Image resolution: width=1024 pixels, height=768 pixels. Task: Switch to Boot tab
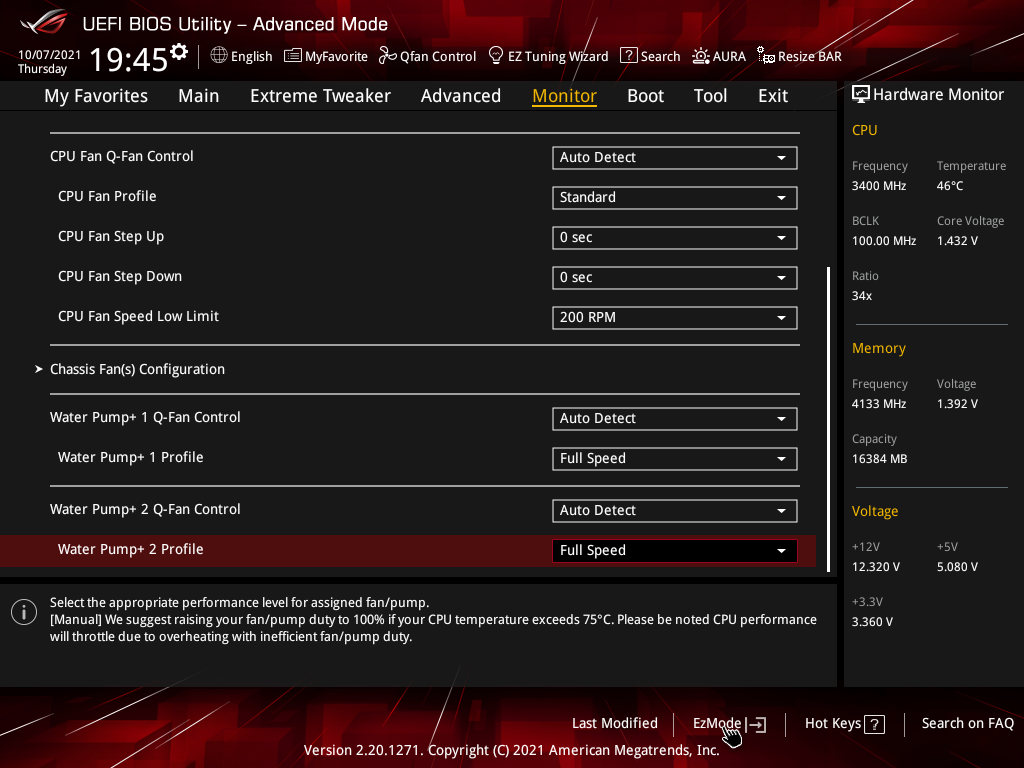[x=645, y=96]
